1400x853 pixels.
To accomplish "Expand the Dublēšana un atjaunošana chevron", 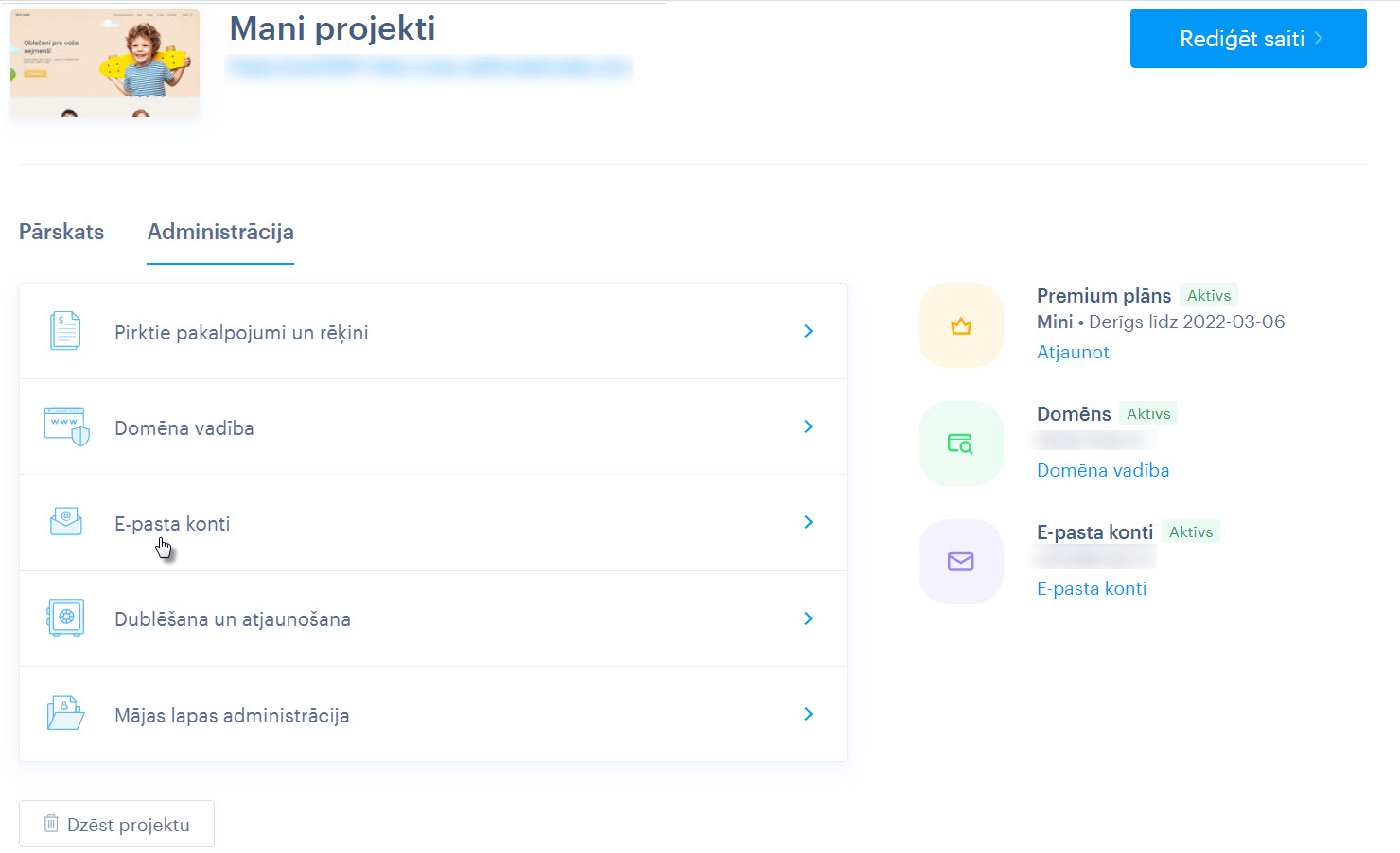I will click(x=808, y=618).
